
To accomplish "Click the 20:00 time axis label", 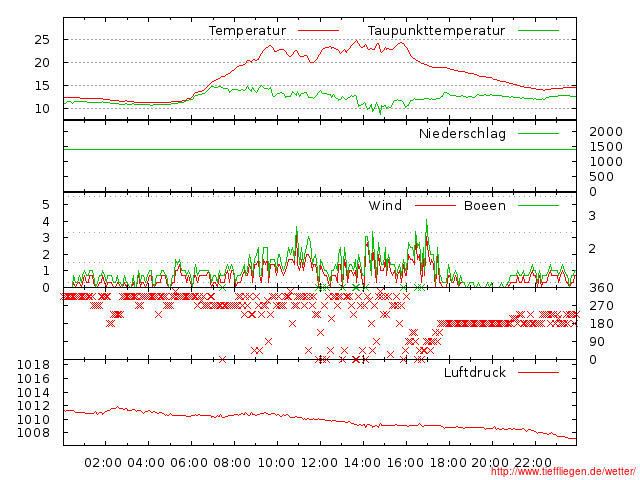I will pos(490,463).
